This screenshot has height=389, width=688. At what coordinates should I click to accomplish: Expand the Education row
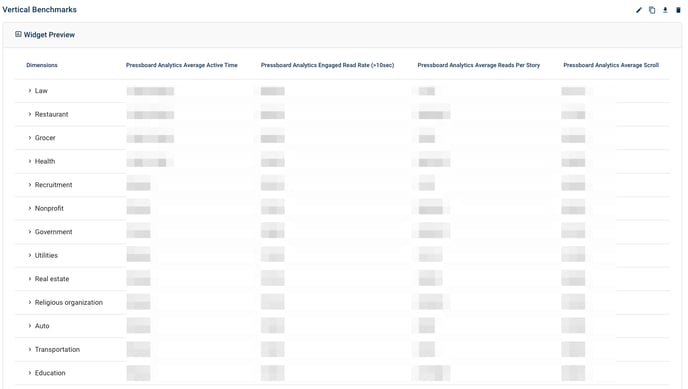[x=30, y=373]
